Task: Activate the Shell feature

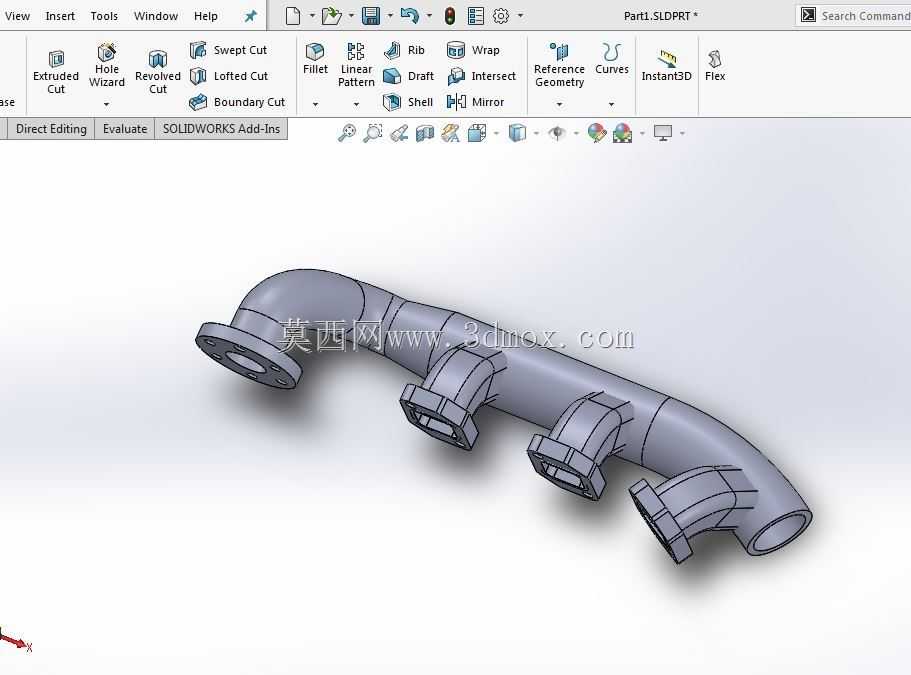Action: (x=408, y=102)
